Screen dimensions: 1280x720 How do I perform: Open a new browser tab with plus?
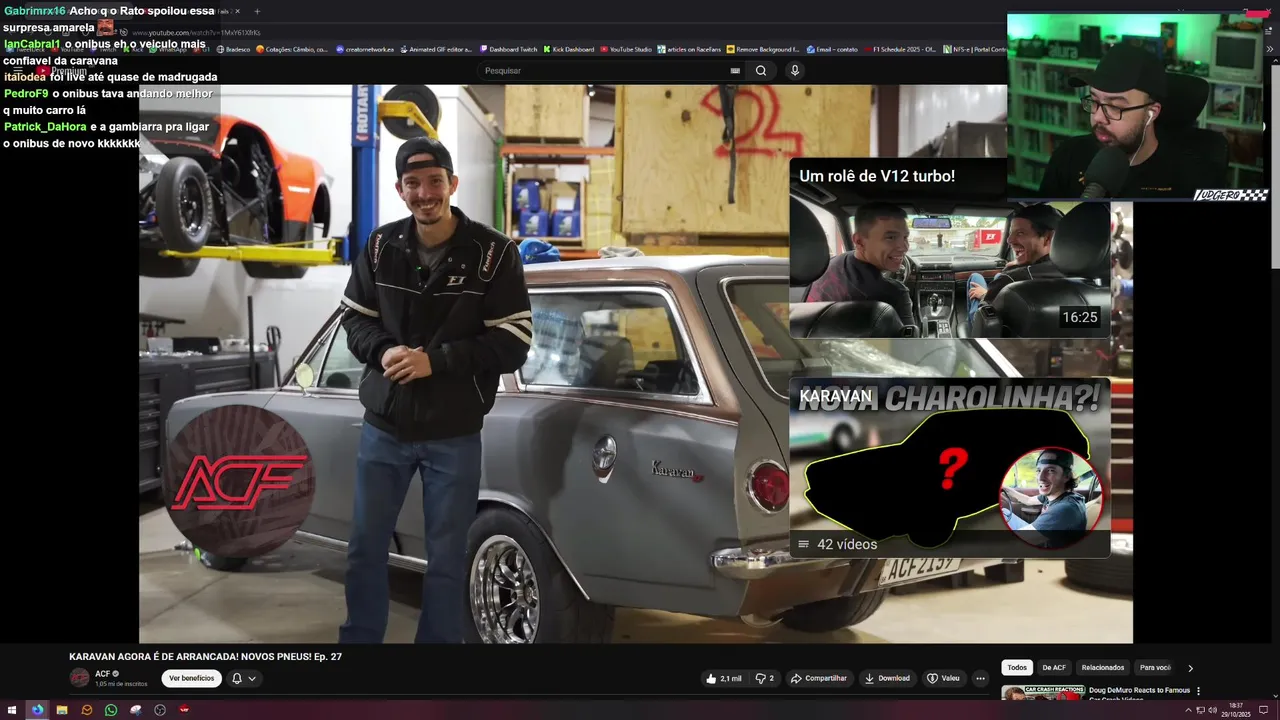(x=257, y=11)
